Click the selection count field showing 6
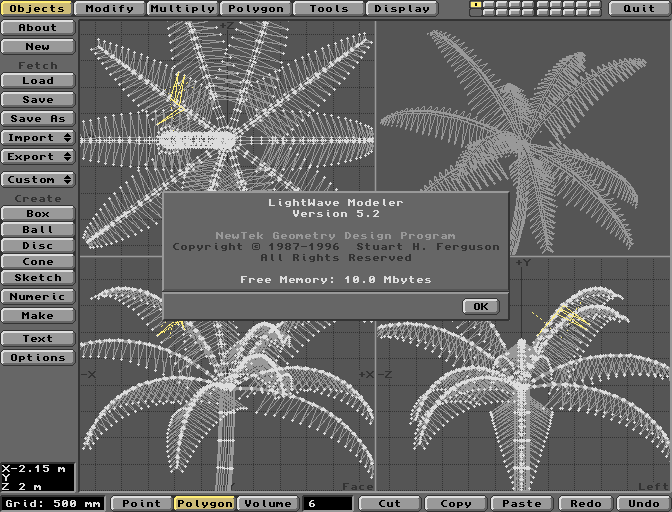672x512 pixels. [x=328, y=504]
